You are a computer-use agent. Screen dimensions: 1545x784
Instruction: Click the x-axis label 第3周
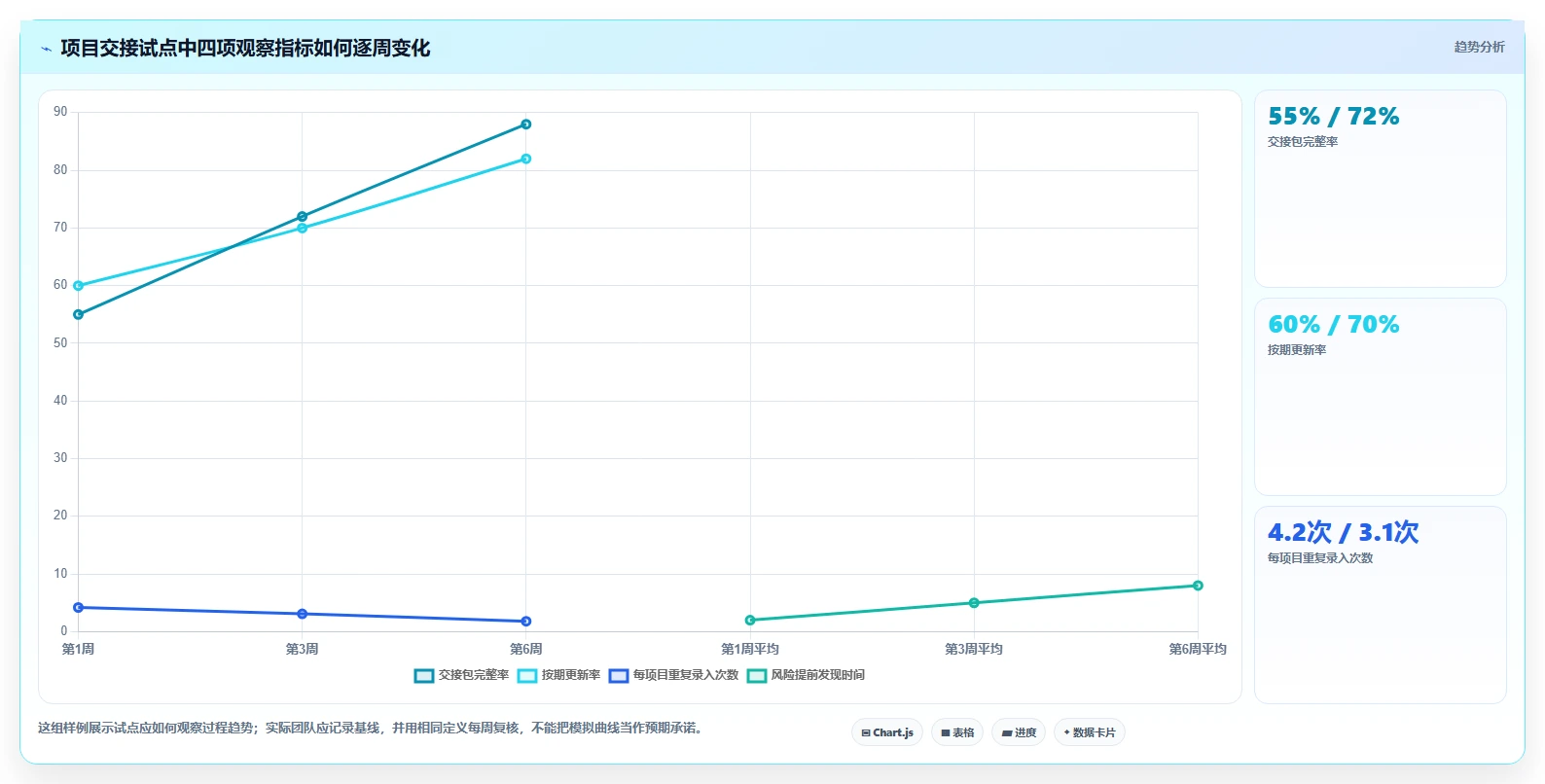point(303,649)
